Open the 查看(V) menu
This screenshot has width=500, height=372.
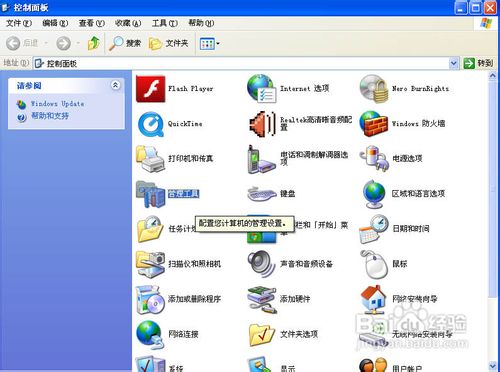[92, 23]
